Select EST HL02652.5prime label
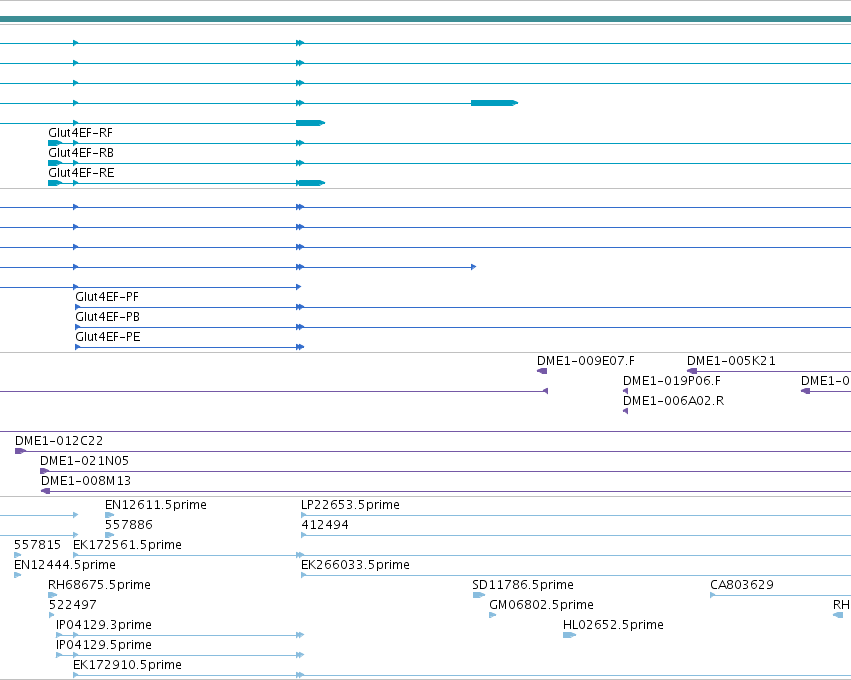Image resolution: width=851 pixels, height=680 pixels. tap(613, 625)
